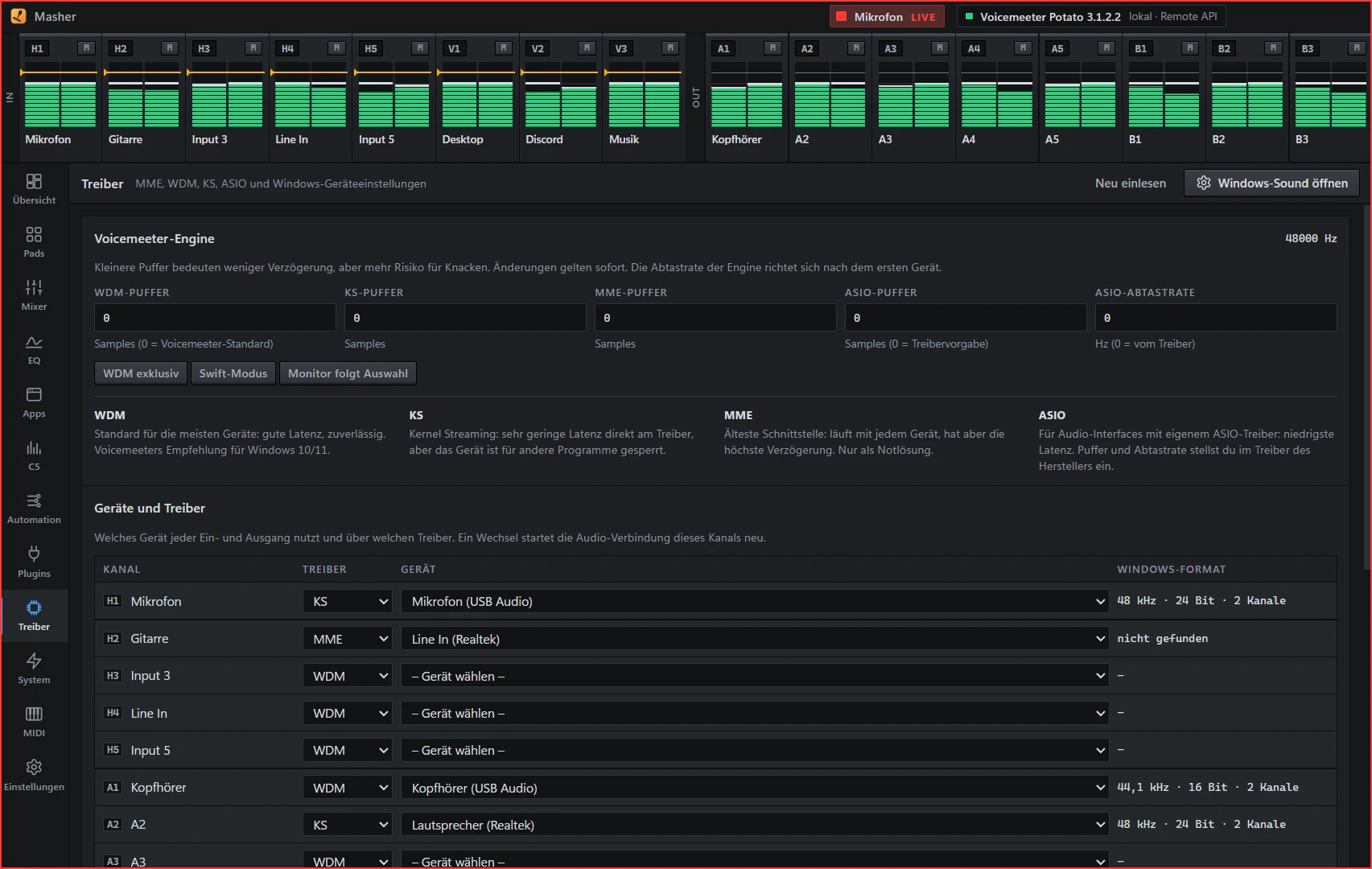
Task: Click the Kopfhörer A1 level meter
Action: (746, 94)
